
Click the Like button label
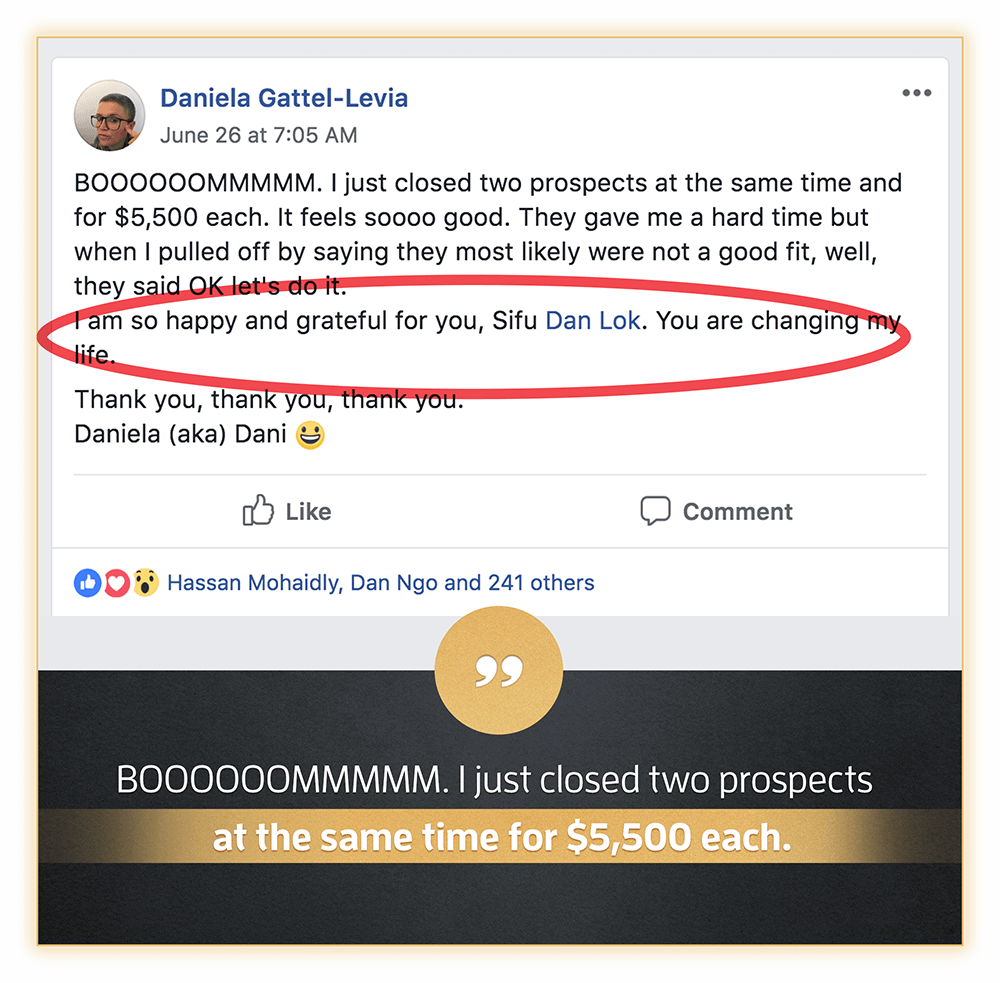[x=308, y=512]
